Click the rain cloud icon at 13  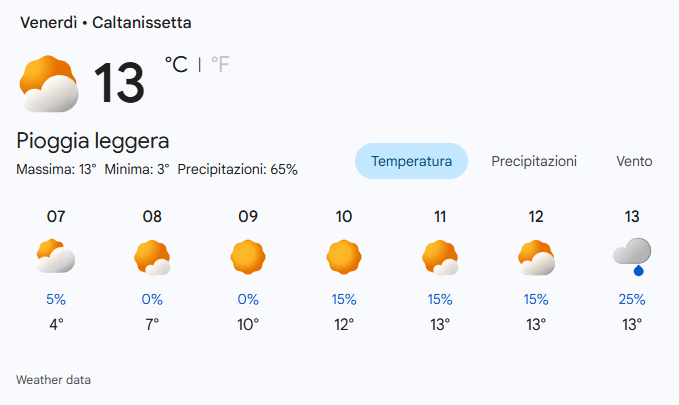(x=632, y=257)
